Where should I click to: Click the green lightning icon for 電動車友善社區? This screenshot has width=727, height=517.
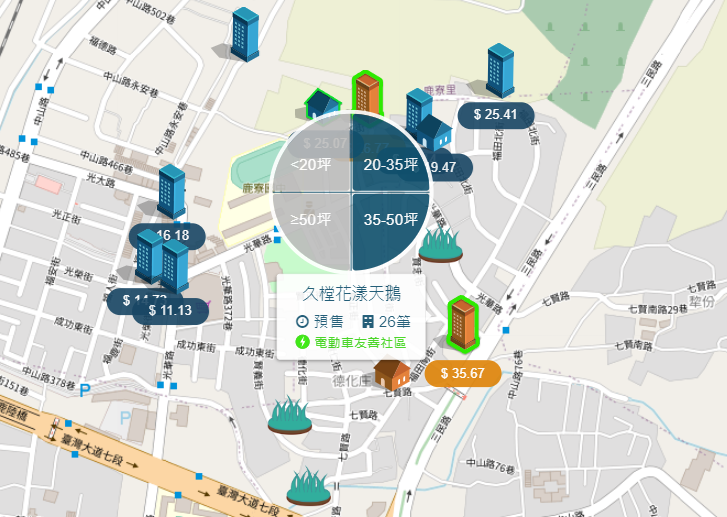(x=302, y=342)
